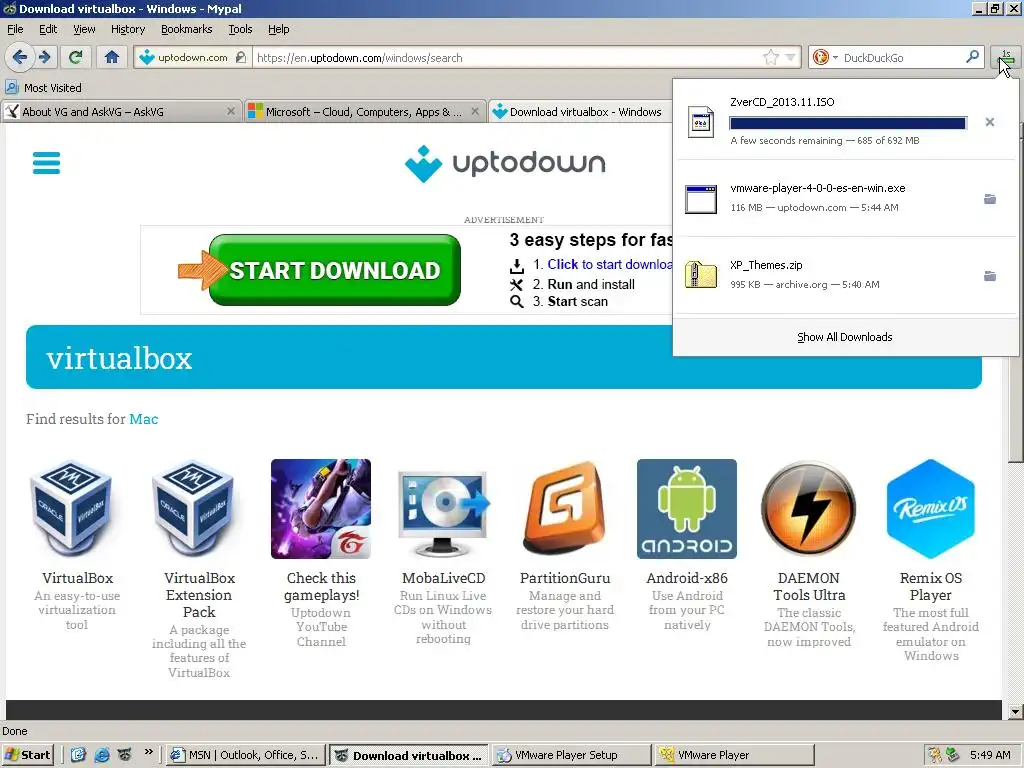Open the Remix OS Player icon
The image size is (1024, 768).
931,509
